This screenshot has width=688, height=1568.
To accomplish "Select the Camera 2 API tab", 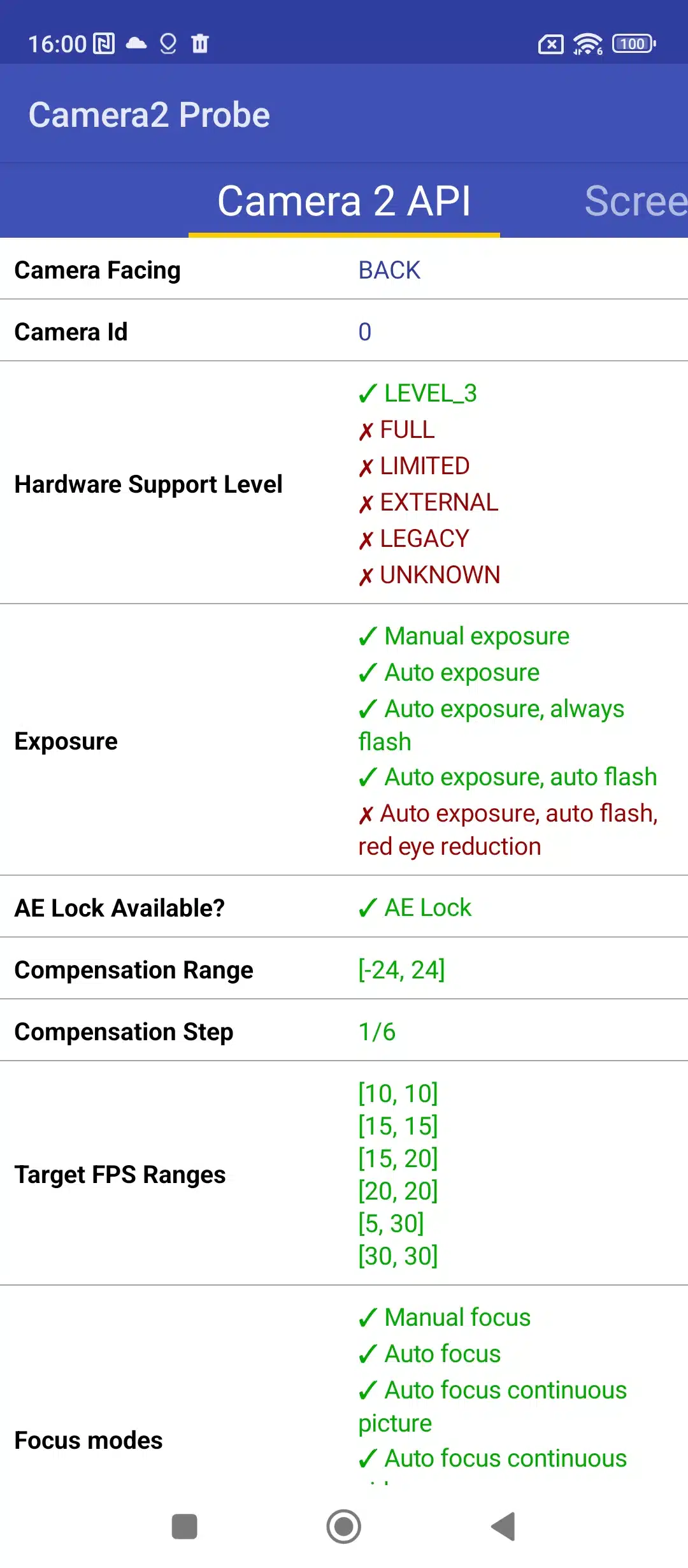I will click(x=344, y=201).
